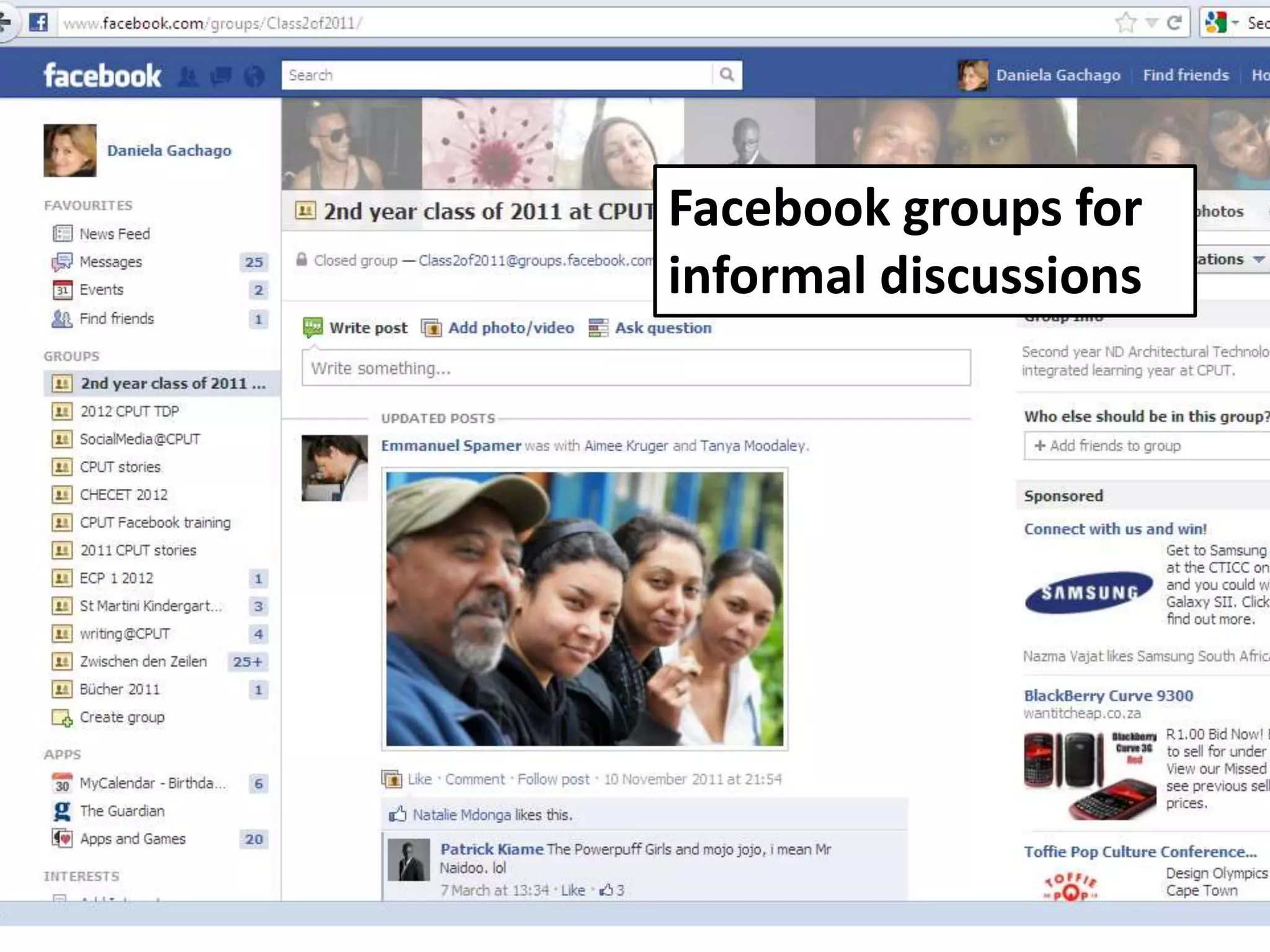Open the posted group photo
The height and width of the screenshot is (952, 1270).
pos(585,609)
